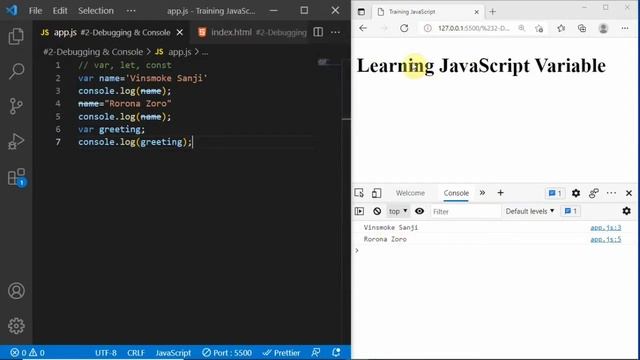Viewport: 640px width, 360px height.
Task: Toggle the console sidebar
Action: (x=359, y=211)
